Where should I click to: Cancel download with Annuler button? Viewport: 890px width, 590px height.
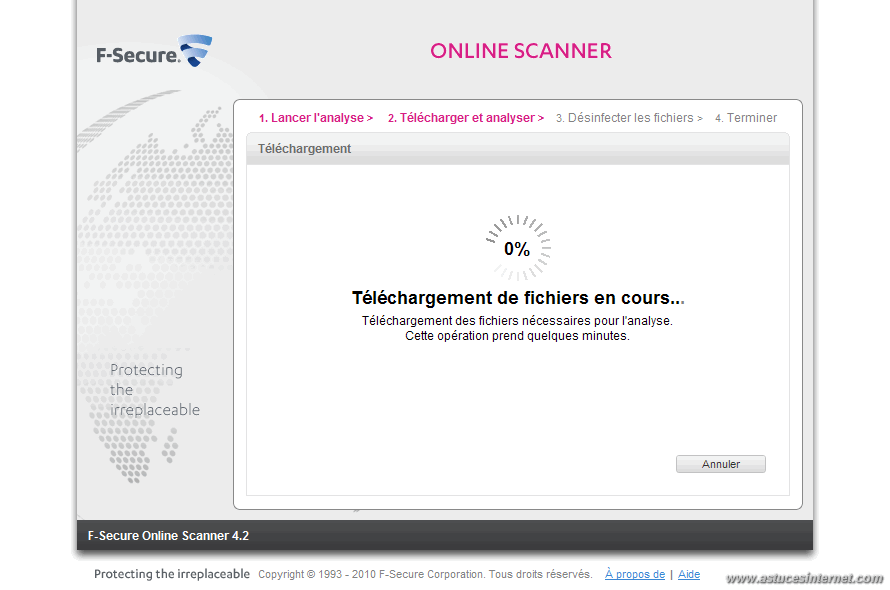[x=720, y=464]
